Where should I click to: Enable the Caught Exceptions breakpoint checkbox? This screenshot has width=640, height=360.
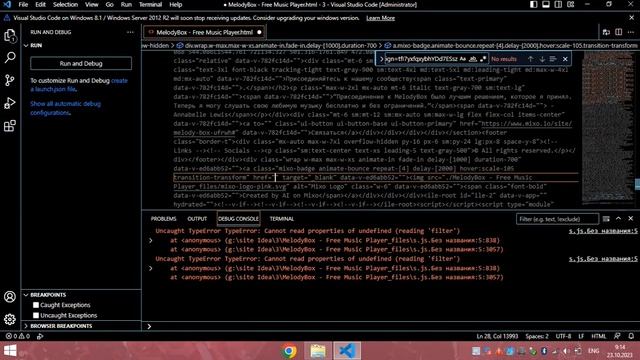tap(36, 305)
